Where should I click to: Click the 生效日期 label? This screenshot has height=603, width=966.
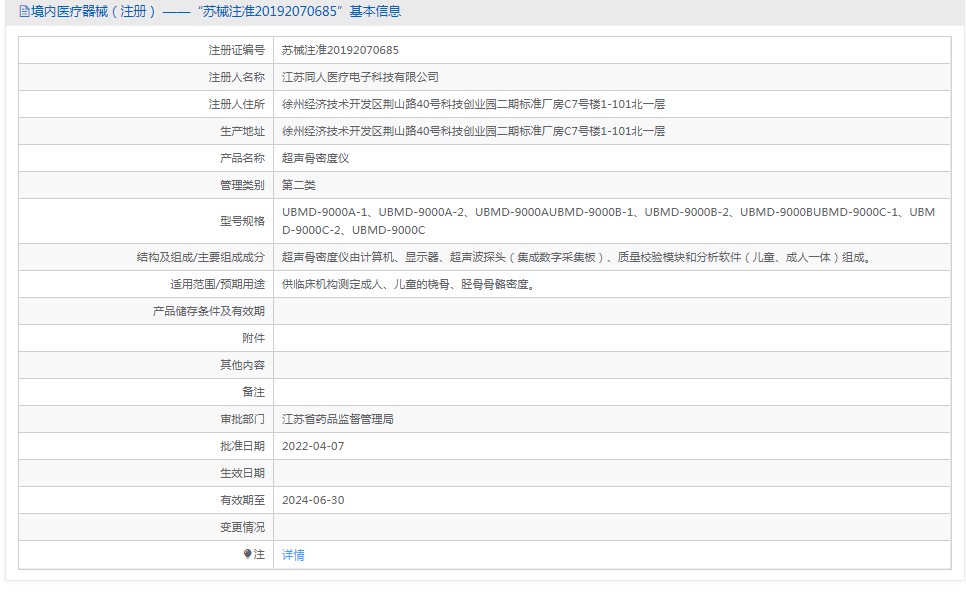[242, 474]
